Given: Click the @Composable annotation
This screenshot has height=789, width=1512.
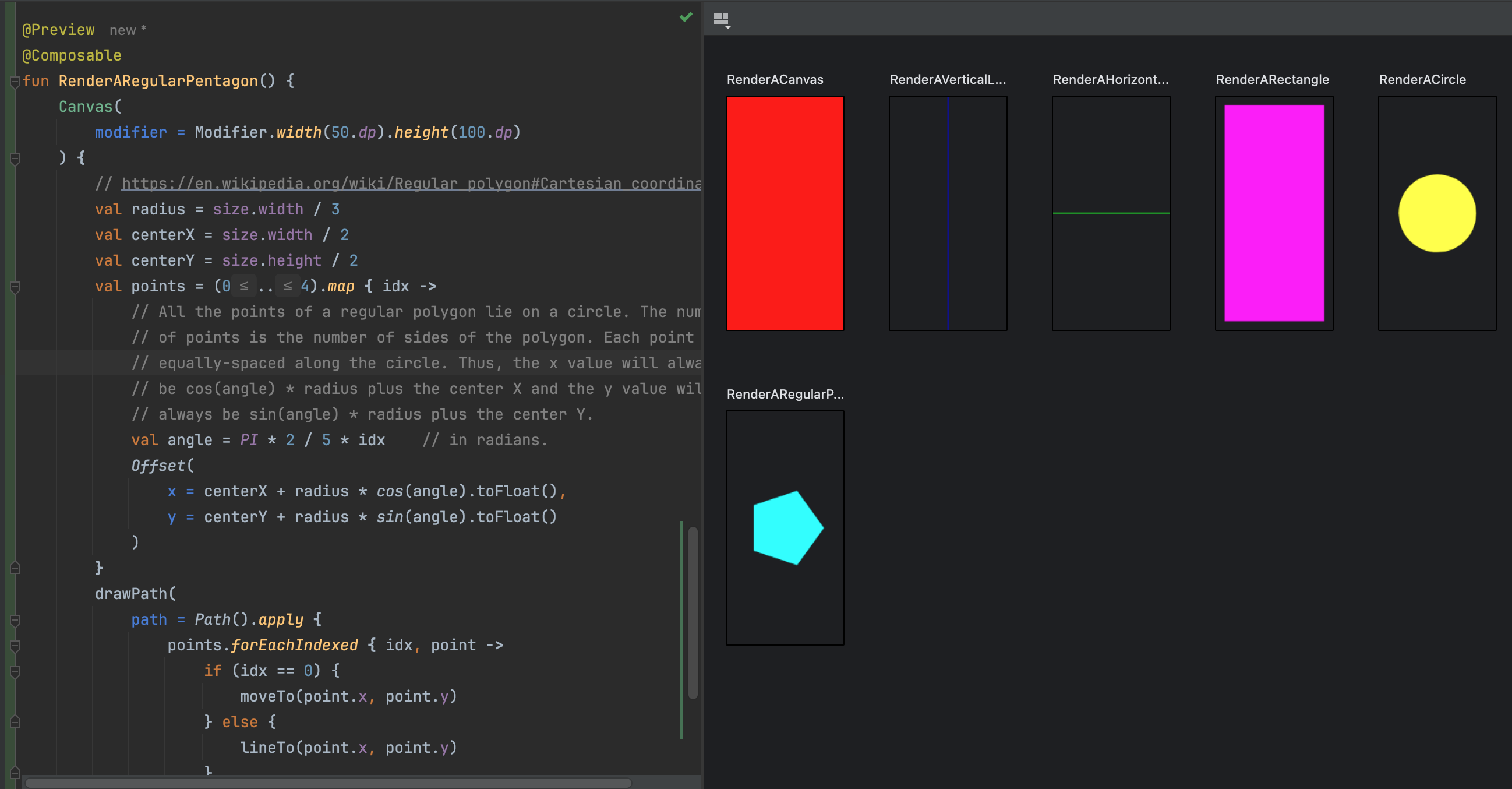Looking at the screenshot, I should click(72, 56).
